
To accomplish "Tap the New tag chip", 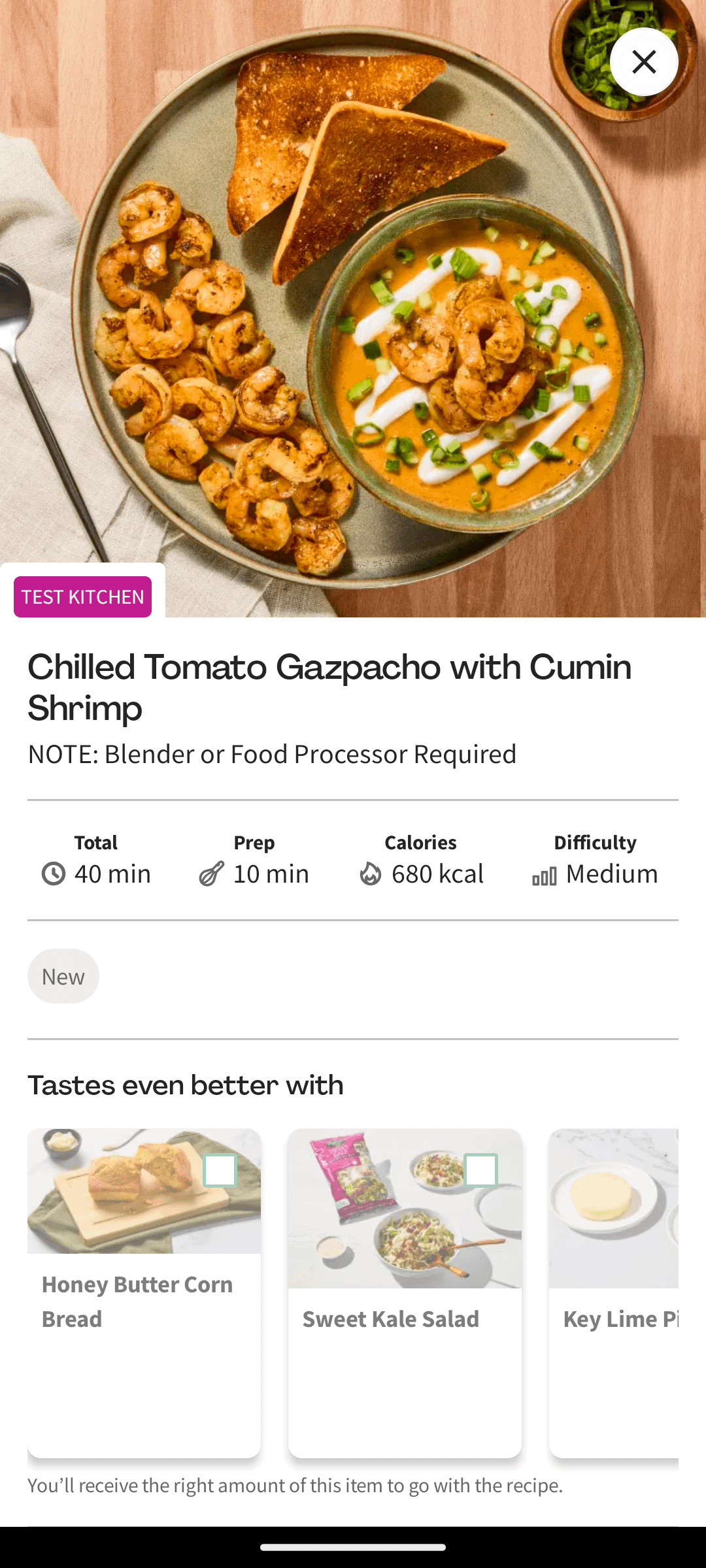I will [x=63, y=976].
